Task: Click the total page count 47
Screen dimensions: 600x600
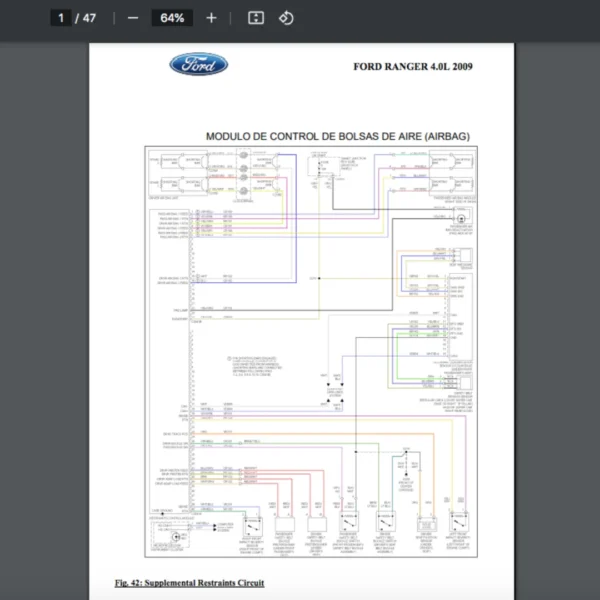Action: coord(89,18)
